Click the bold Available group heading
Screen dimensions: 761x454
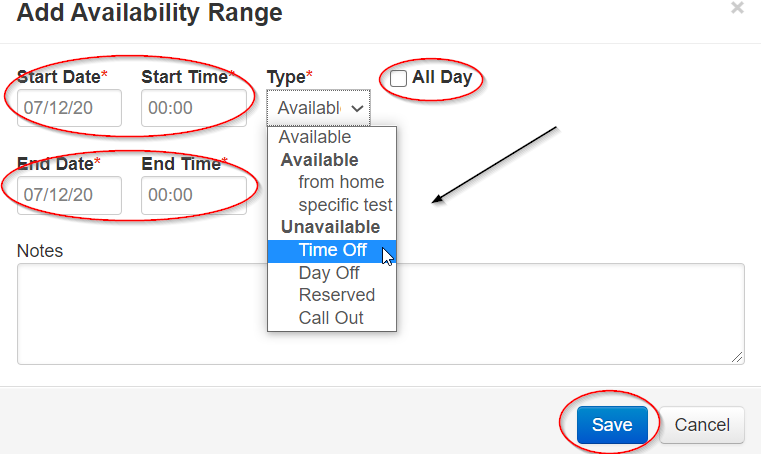click(319, 160)
